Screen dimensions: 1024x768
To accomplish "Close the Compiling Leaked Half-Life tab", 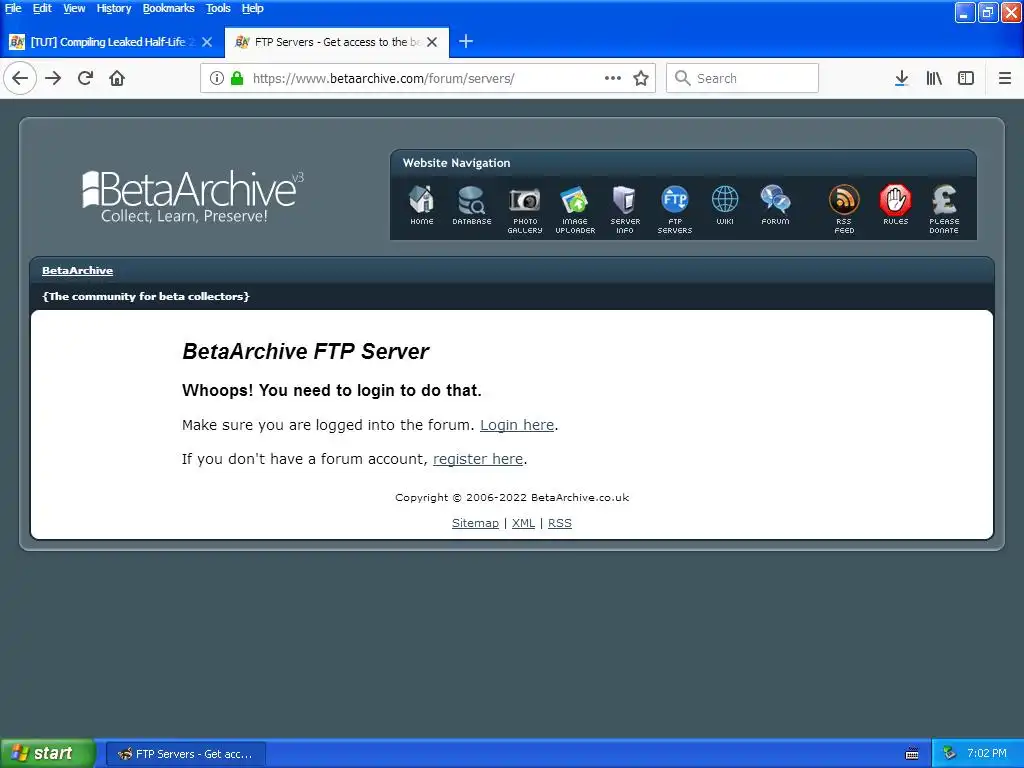I will click(x=207, y=42).
